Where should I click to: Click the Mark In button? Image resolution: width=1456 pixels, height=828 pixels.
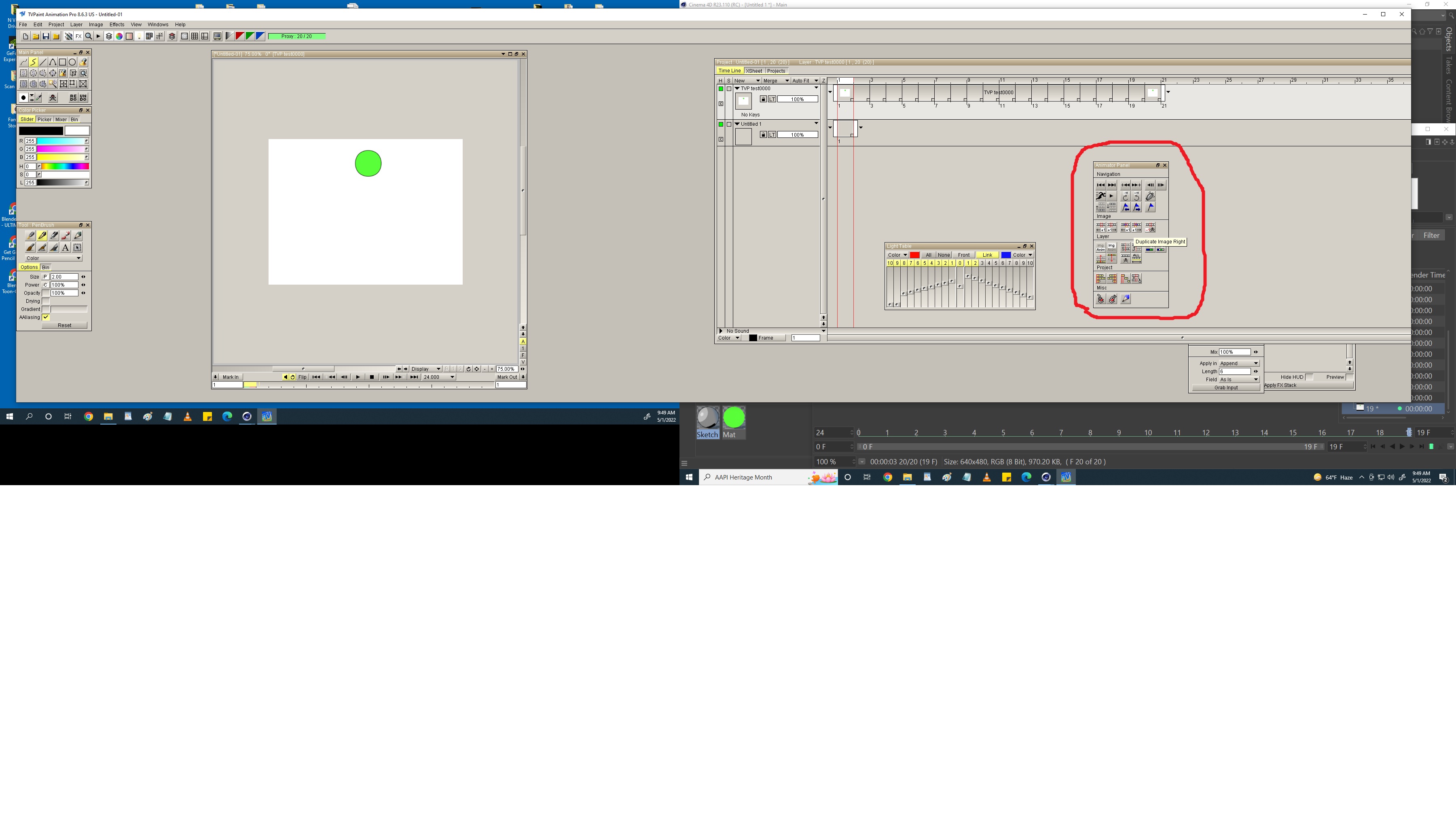pyautogui.click(x=231, y=377)
